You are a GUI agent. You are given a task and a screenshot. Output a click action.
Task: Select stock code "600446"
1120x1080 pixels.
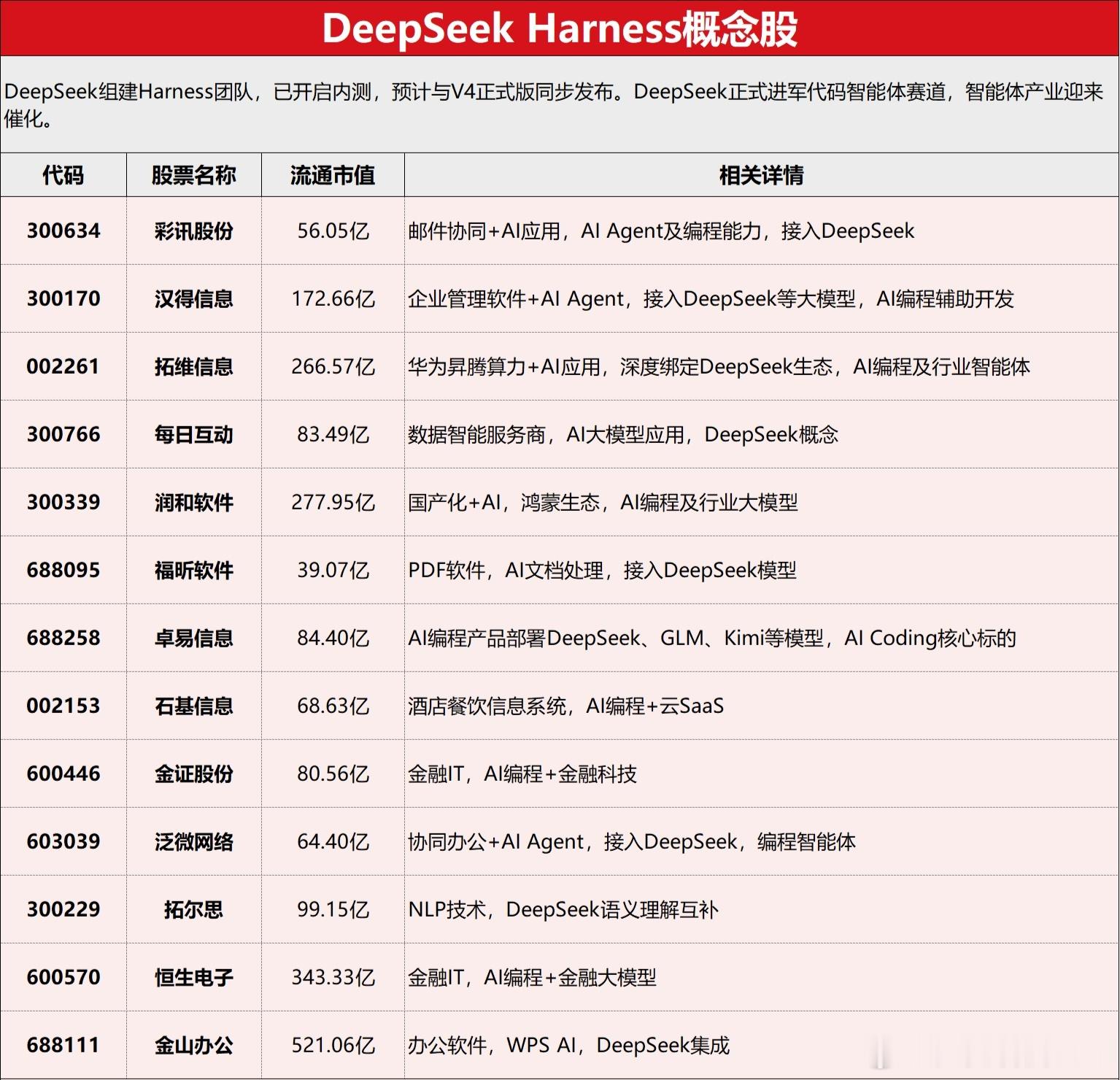63,774
